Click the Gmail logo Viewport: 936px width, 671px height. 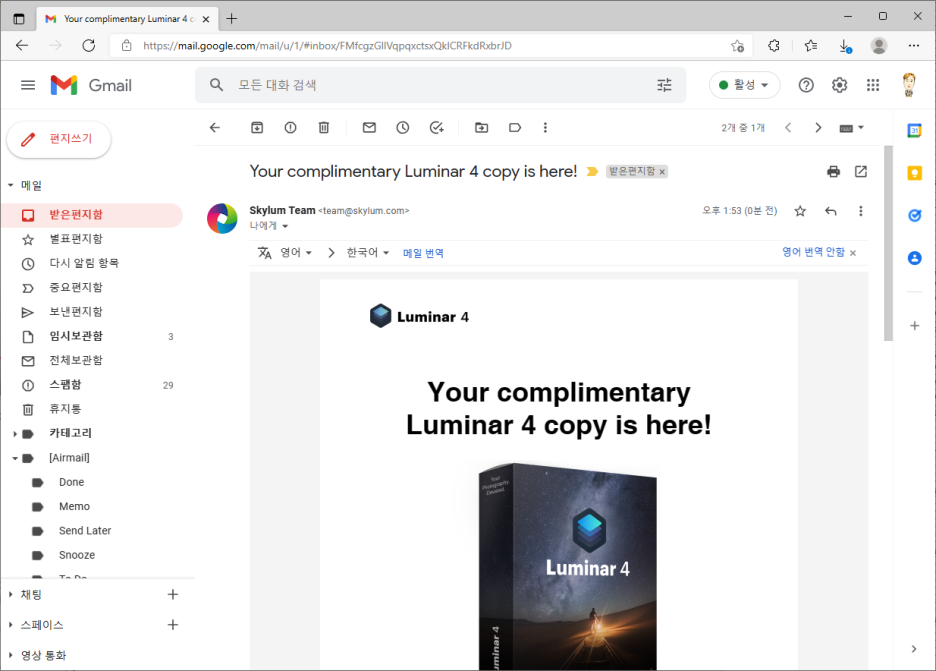(x=91, y=85)
